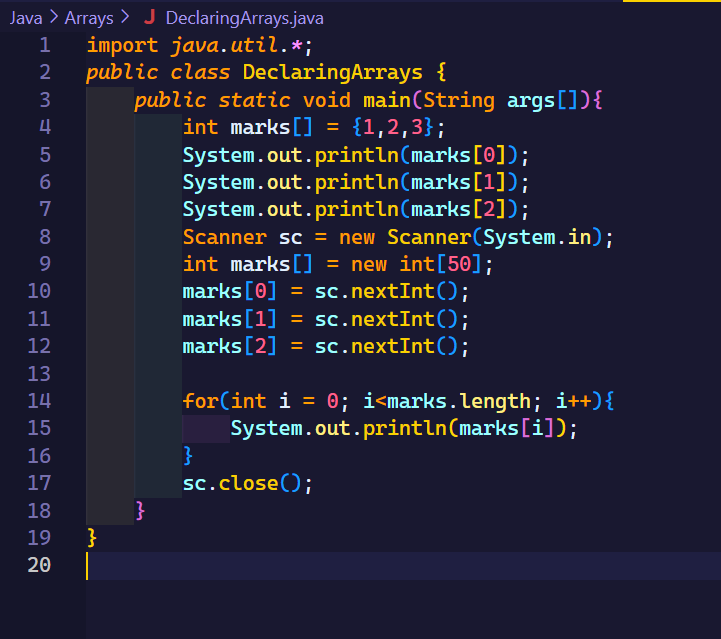Image resolution: width=721 pixels, height=639 pixels.
Task: Click 'marks[2]' inside println on line 7
Action: 458,210
